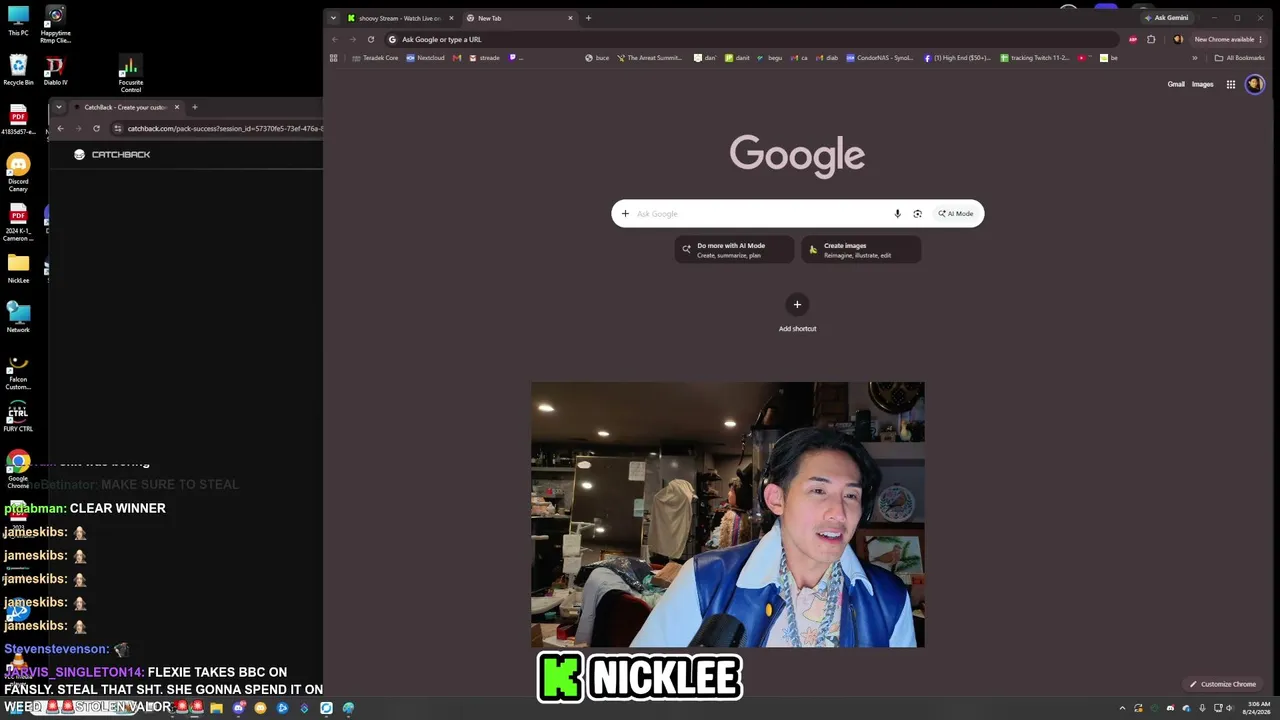Image resolution: width=1280 pixels, height=720 pixels.
Task: Open Google account profile avatar
Action: pos(1254,84)
